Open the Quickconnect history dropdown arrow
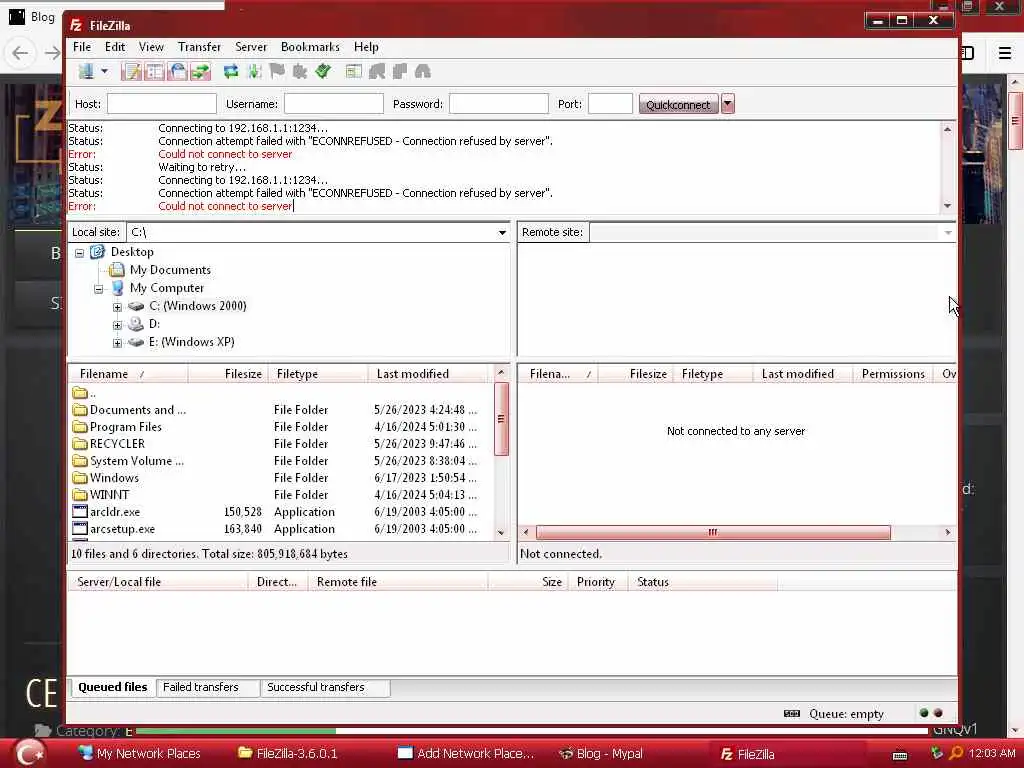 pos(728,104)
